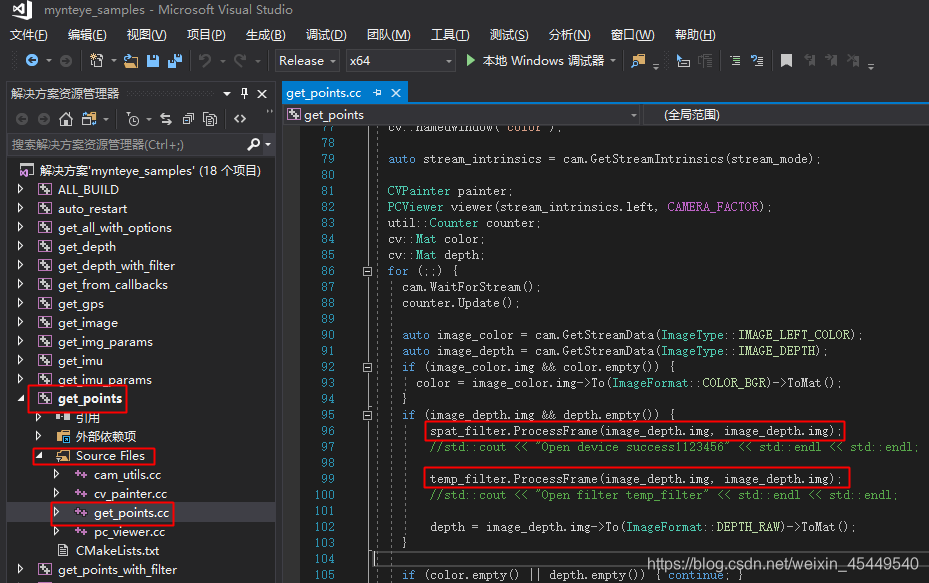Select the get_imu project
This screenshot has height=583, width=929.
click(80, 360)
